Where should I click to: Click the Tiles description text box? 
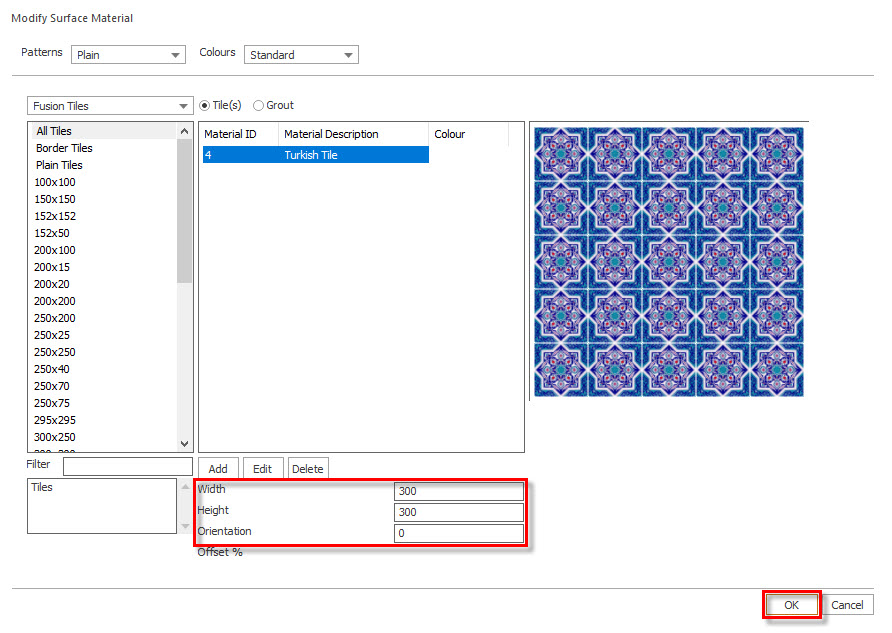102,506
